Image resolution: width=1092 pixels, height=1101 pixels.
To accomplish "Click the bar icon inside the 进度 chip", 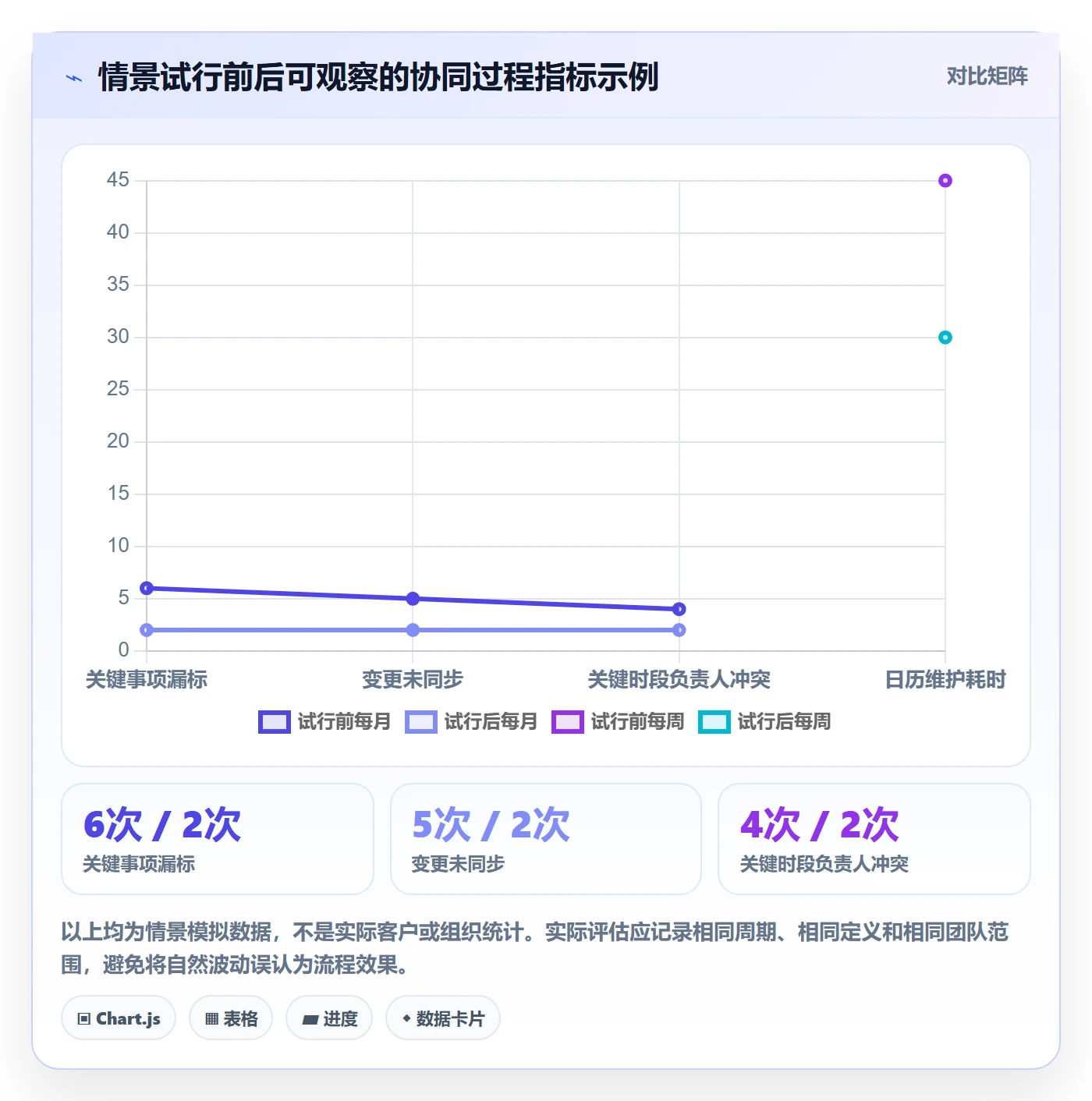I will click(310, 1020).
